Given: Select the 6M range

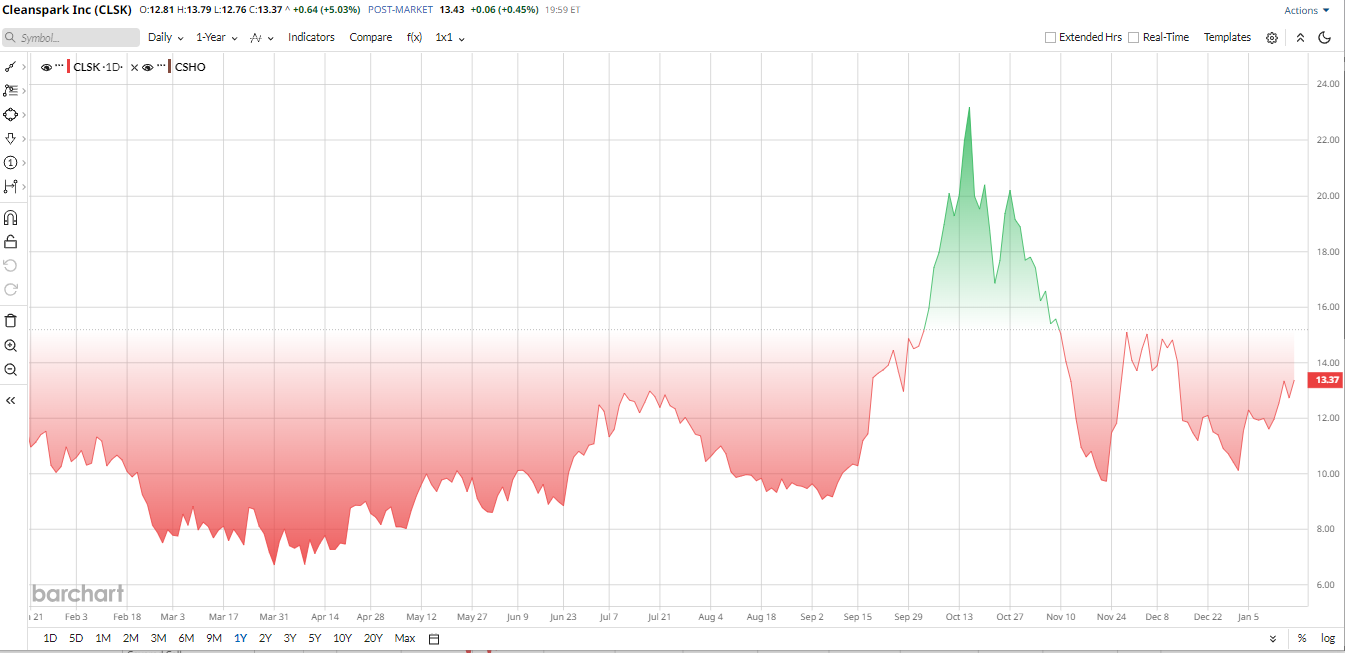Looking at the screenshot, I should click(x=186, y=639).
